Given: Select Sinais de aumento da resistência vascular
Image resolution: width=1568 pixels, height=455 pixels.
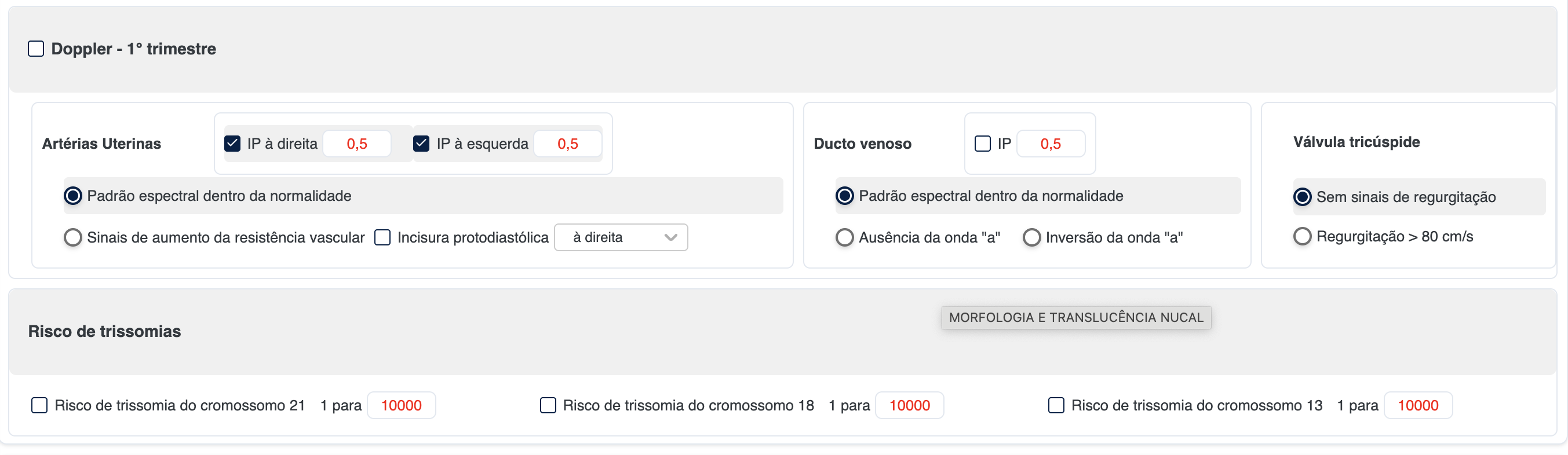Looking at the screenshot, I should point(73,237).
